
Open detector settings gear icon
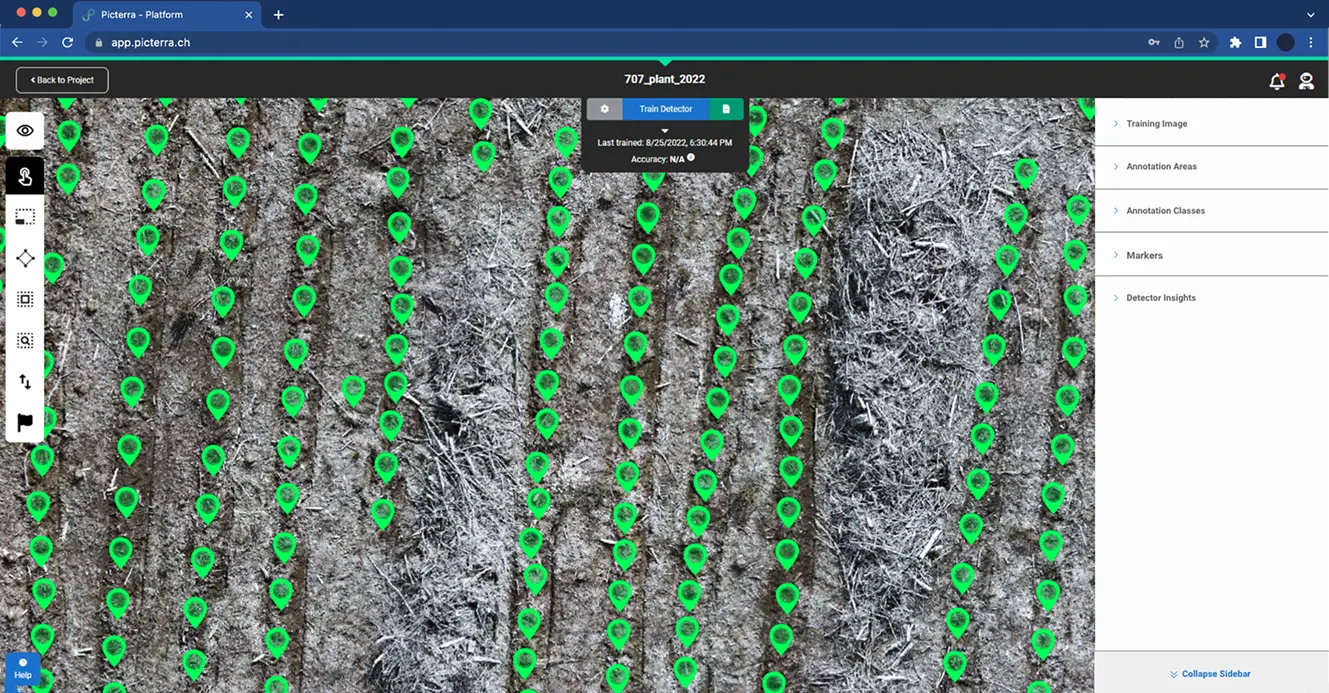pos(604,109)
